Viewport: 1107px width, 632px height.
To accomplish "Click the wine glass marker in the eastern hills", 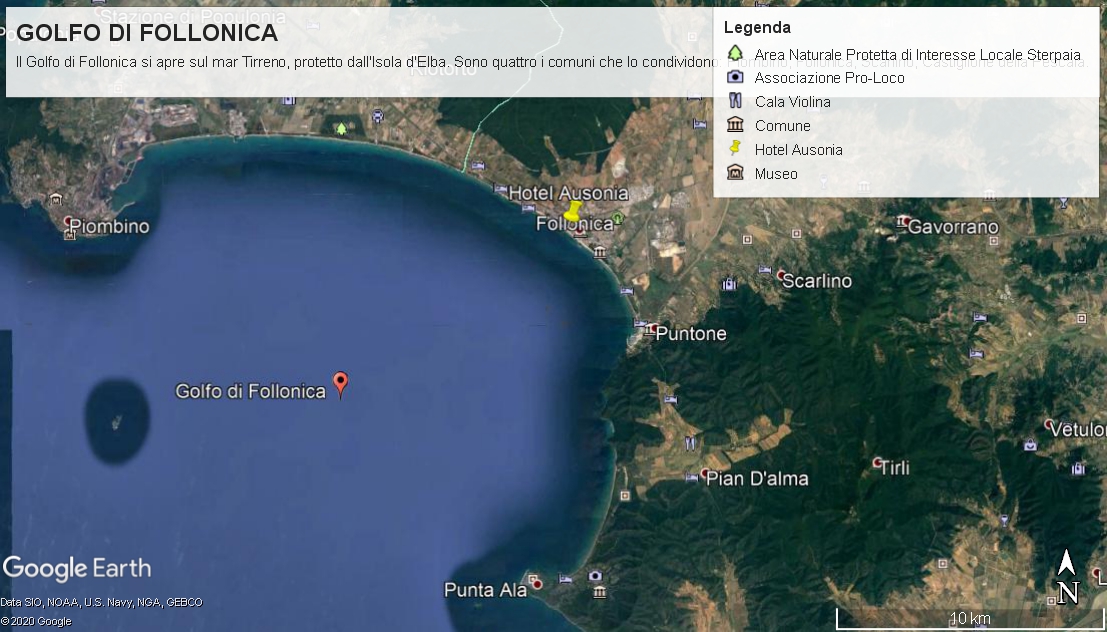I will coord(1004,521).
